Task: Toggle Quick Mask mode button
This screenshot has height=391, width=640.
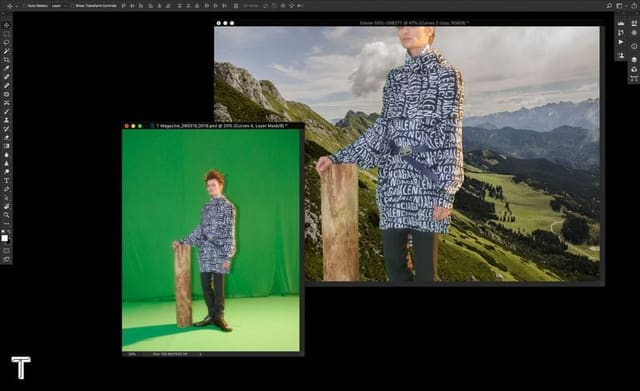Action: coord(7,251)
